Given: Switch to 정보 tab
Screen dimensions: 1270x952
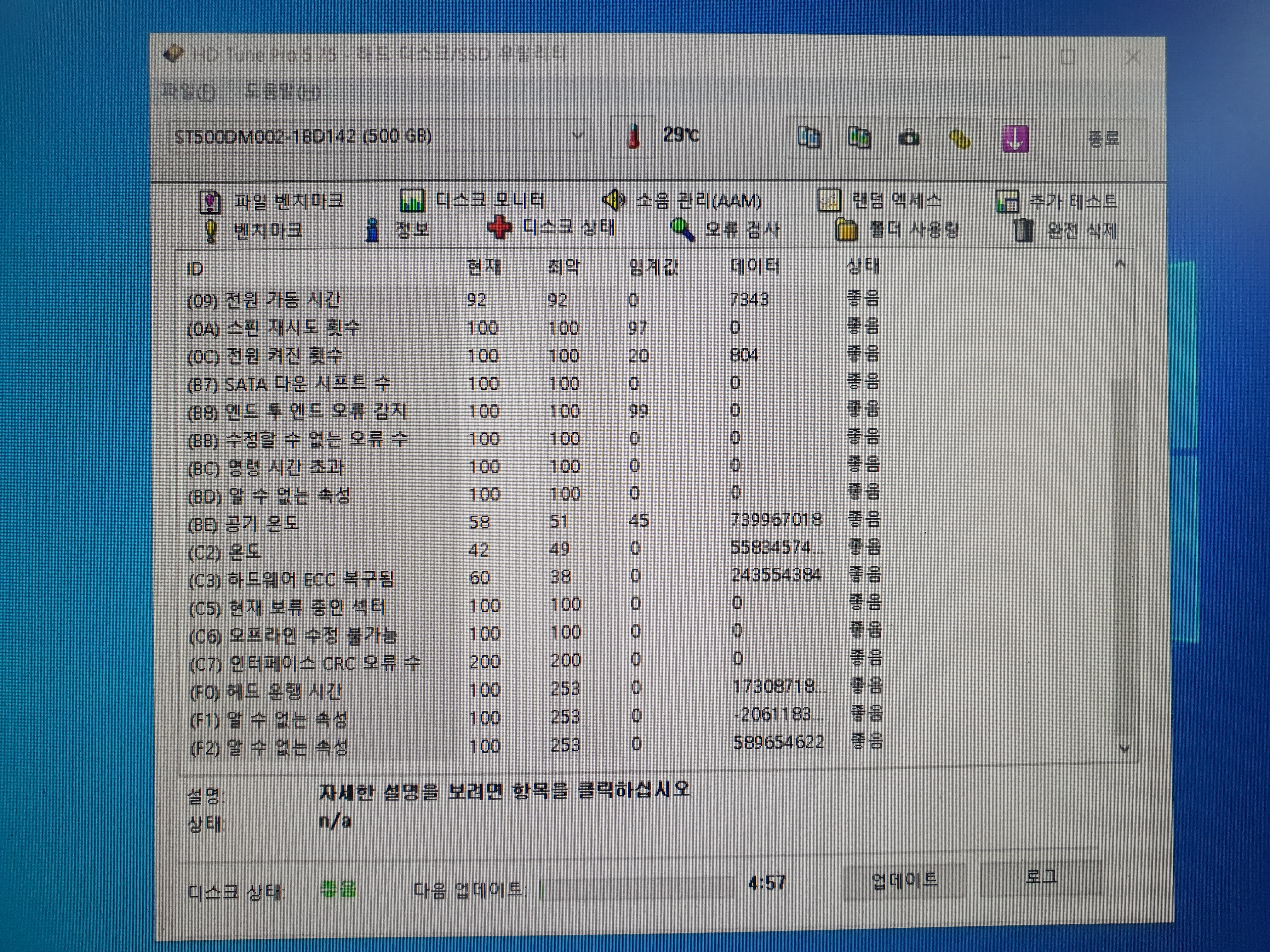Looking at the screenshot, I should pyautogui.click(x=397, y=229).
